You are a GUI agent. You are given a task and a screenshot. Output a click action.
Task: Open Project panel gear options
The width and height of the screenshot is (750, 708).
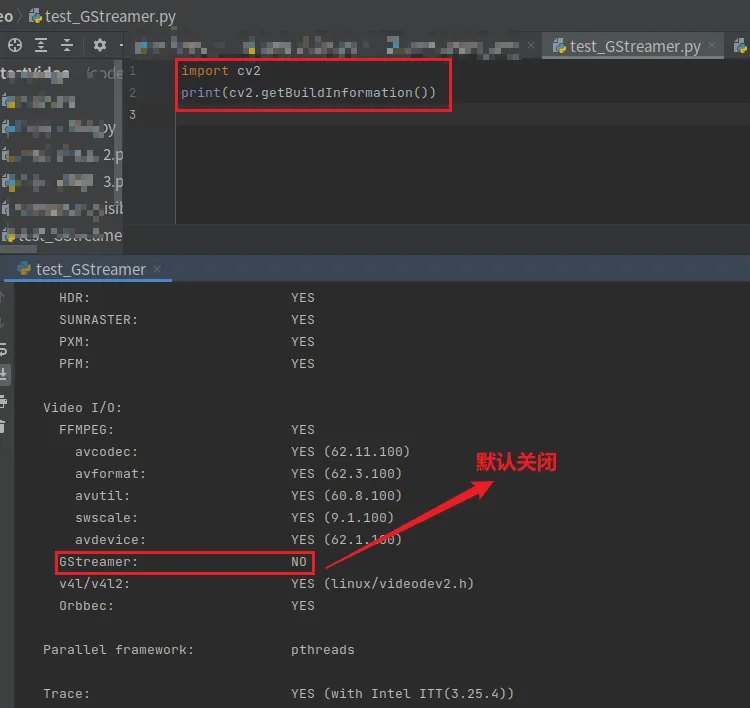coord(99,45)
